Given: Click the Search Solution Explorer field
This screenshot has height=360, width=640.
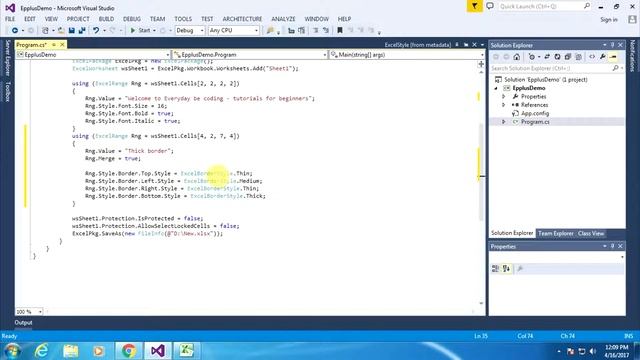Looking at the screenshot, I should 556,69.
